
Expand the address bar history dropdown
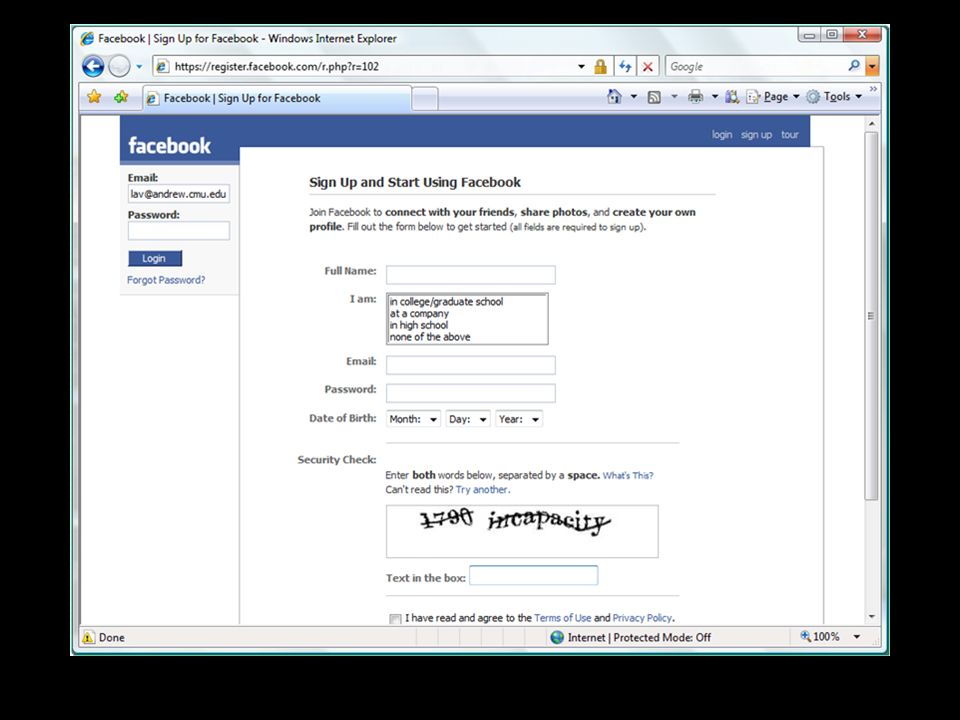(x=581, y=66)
